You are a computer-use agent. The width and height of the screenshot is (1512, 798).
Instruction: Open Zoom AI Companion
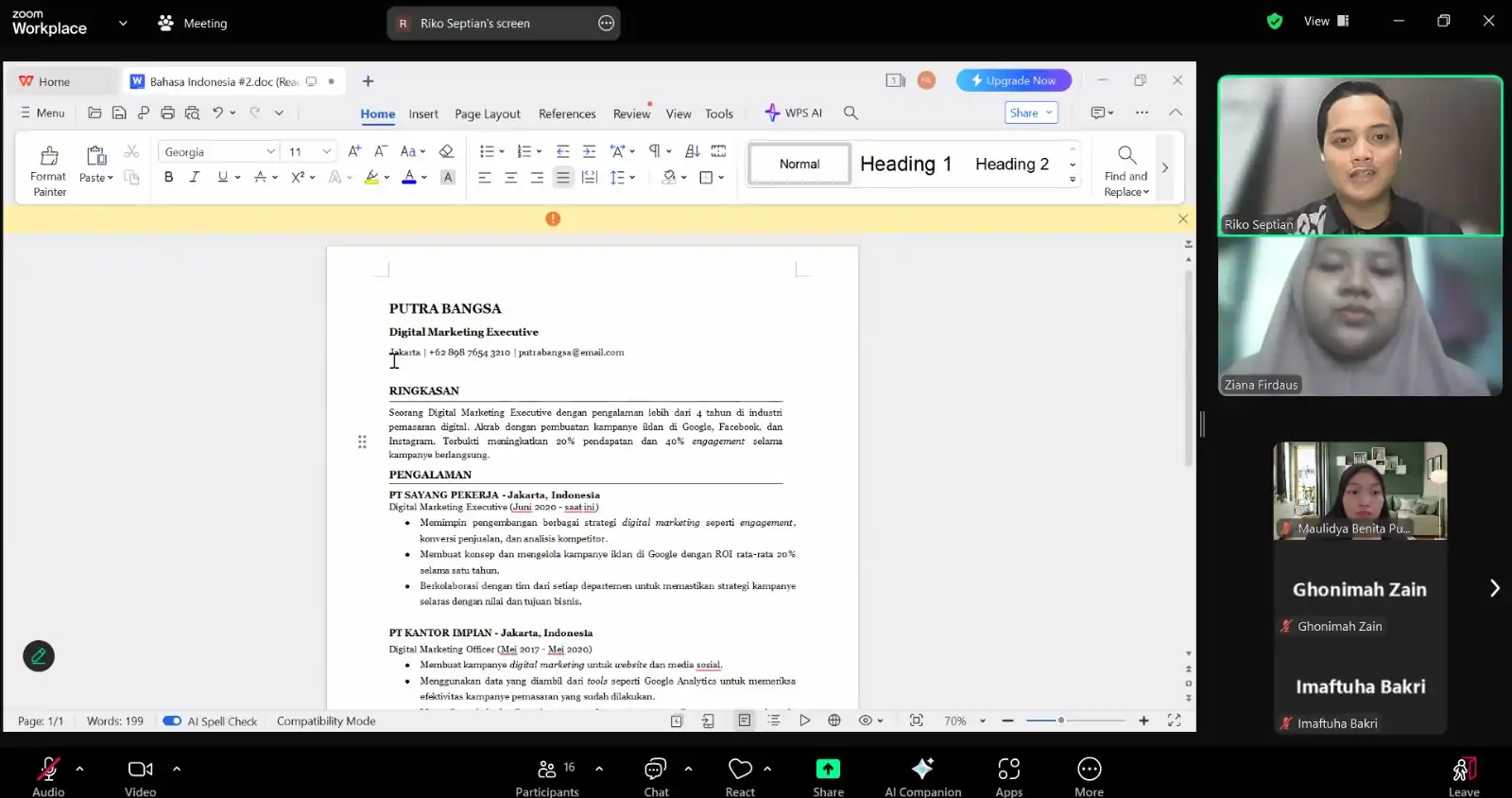click(x=922, y=776)
